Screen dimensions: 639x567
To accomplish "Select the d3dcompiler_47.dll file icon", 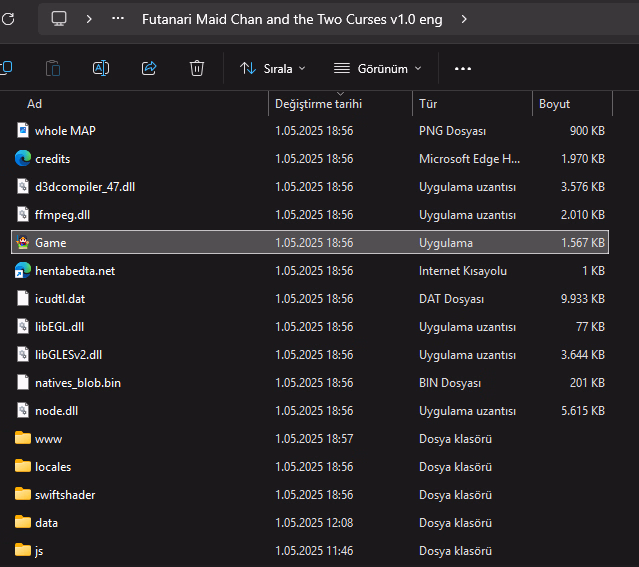I will tap(23, 186).
